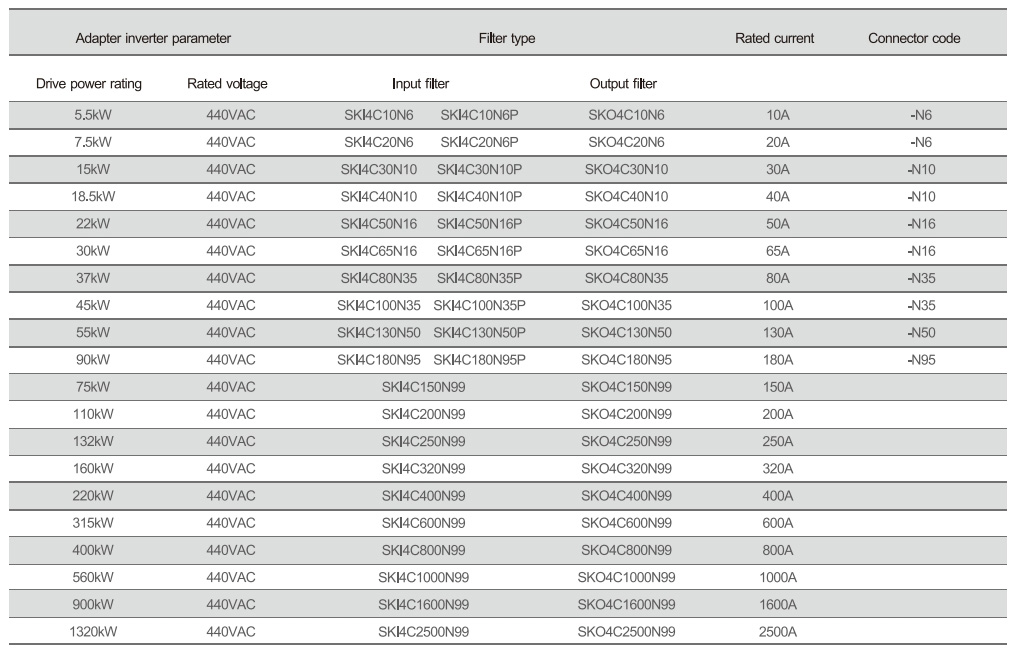Click connector code -N50 in 55kW row
This screenshot has height=656, width=1018.
(x=921, y=333)
